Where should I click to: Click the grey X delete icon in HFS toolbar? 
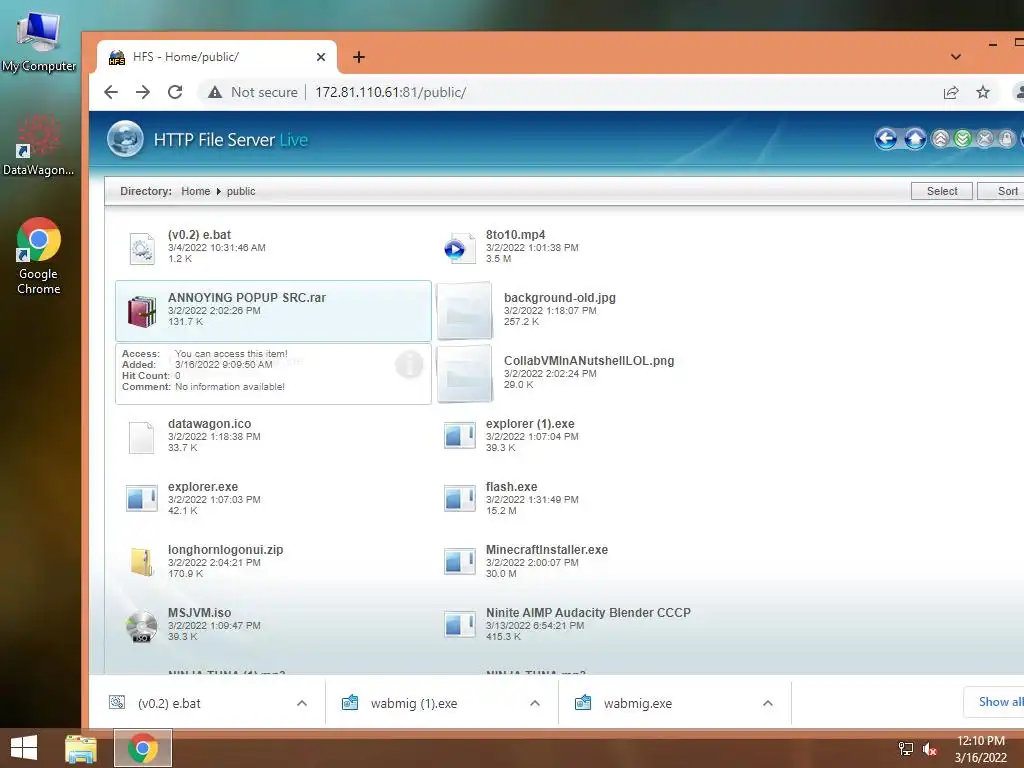[985, 138]
